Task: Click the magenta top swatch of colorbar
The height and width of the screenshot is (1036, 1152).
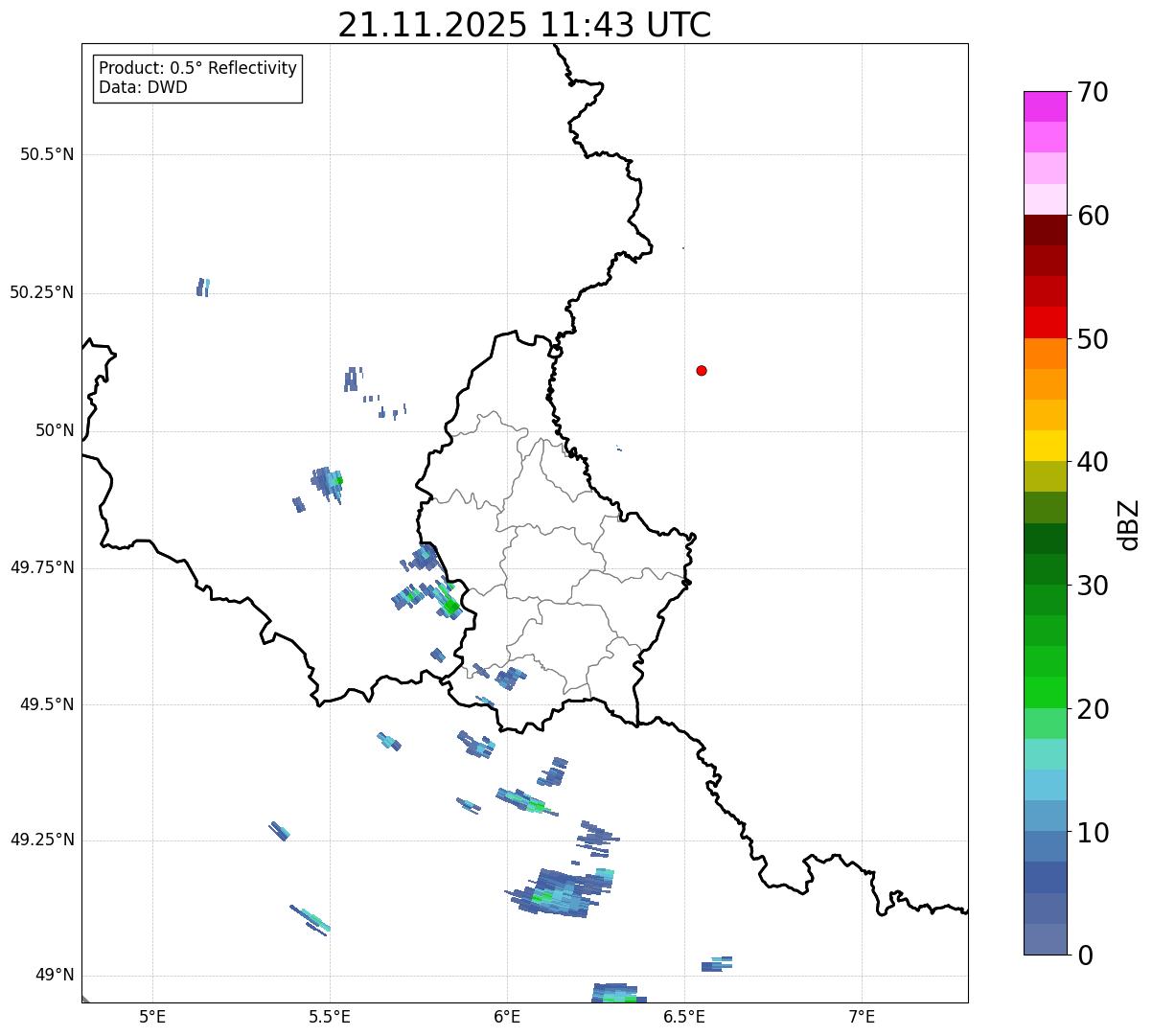Action: point(1046,106)
